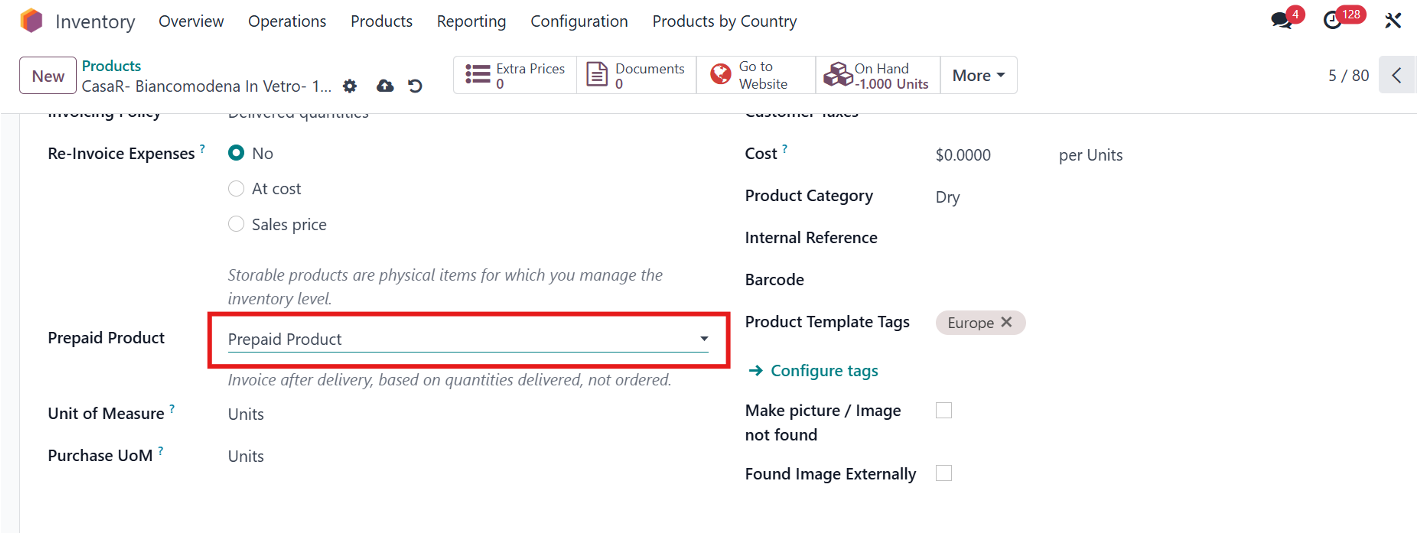1418x534 pixels.
Task: Click the Extra Prices list icon
Action: coord(478,75)
